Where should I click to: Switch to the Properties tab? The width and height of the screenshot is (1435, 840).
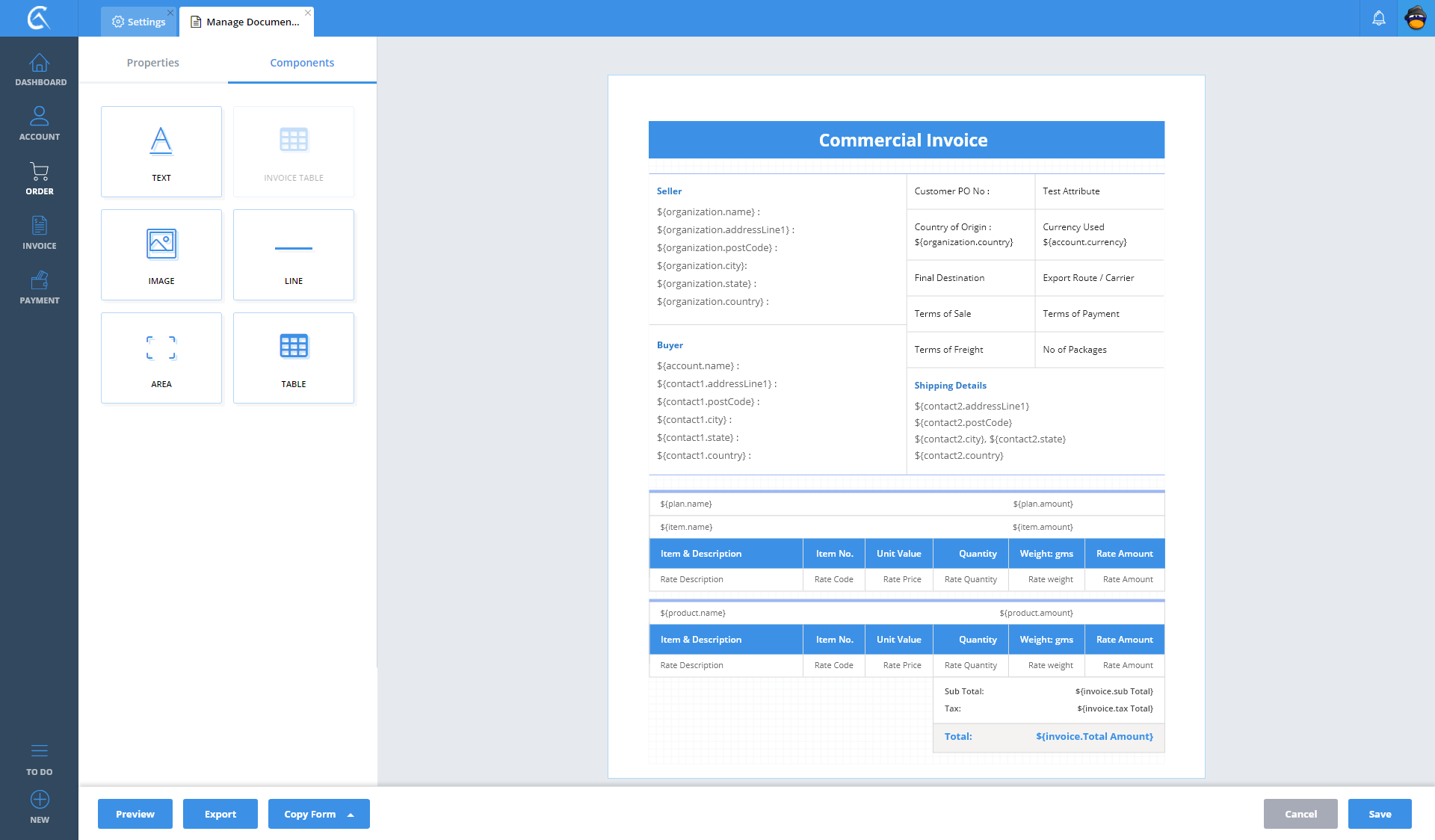coord(152,63)
